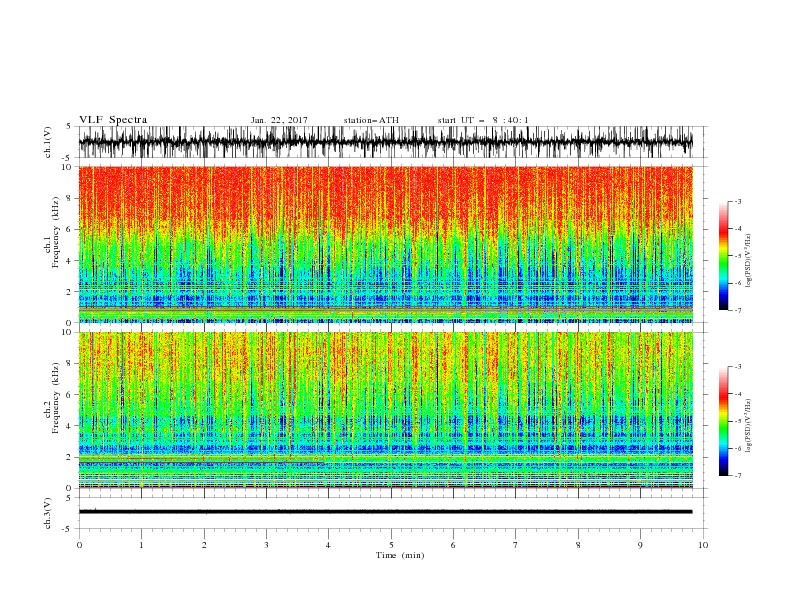Click time axis tick label "9"
This screenshot has height=612, width=792.
tap(640, 545)
